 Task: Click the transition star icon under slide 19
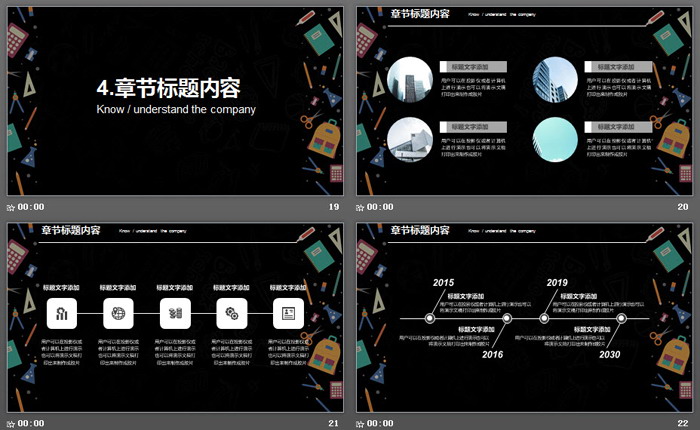coord(11,207)
